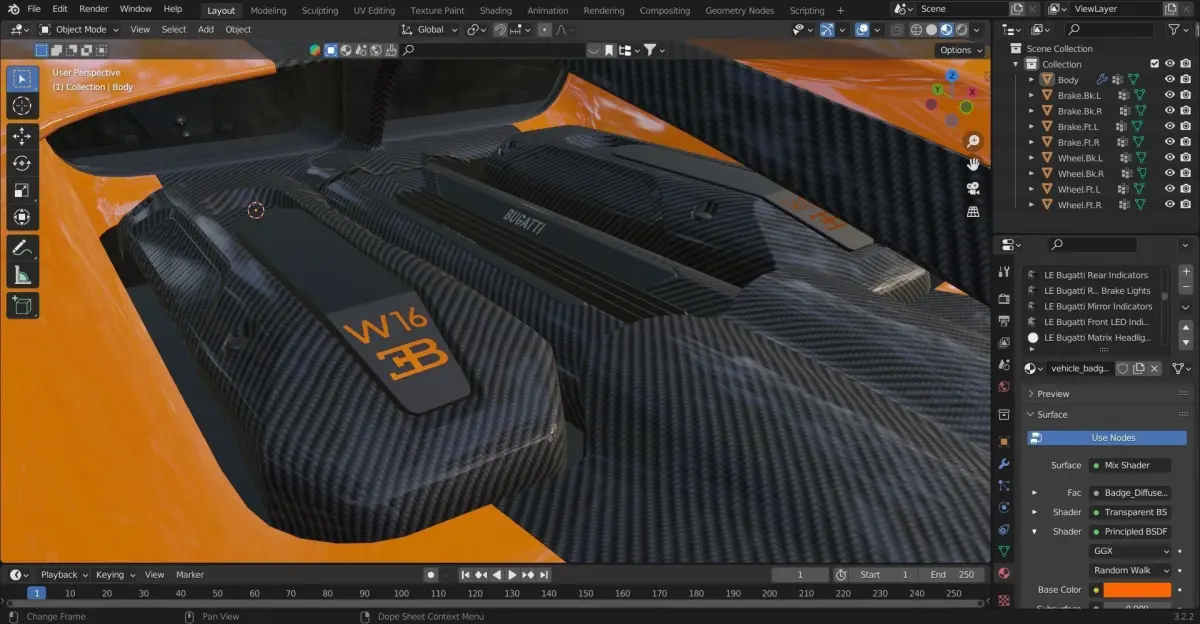The width and height of the screenshot is (1200, 624).
Task: Toggle the camera view icon
Action: coord(972,188)
